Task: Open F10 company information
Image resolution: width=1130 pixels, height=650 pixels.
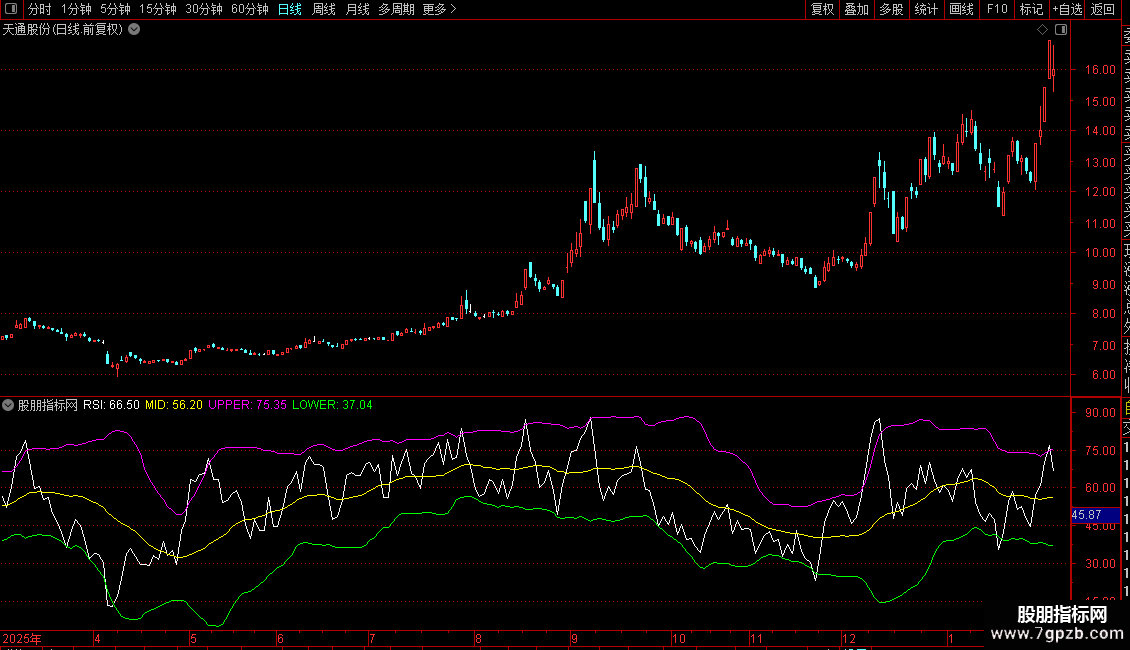Action: (997, 9)
